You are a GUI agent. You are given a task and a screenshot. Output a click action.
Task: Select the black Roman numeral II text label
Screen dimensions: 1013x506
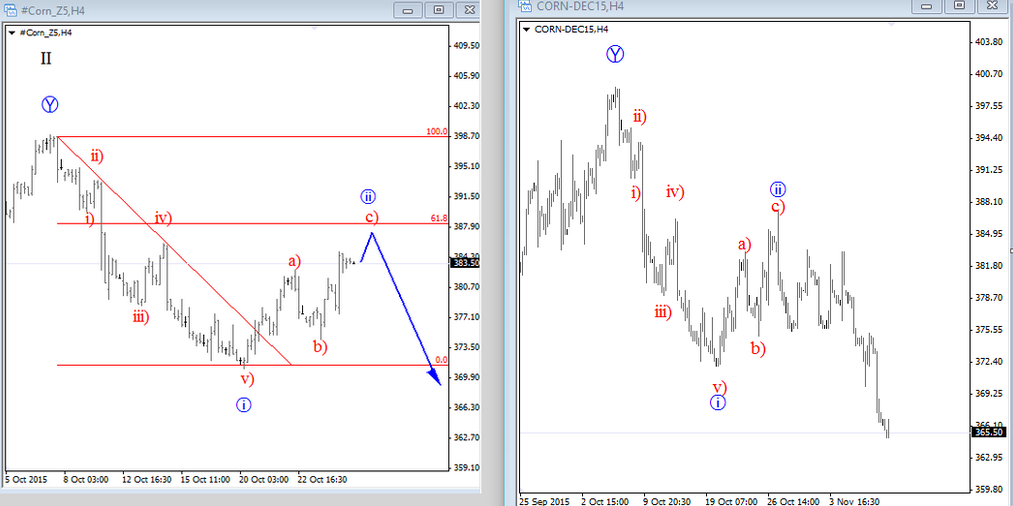tap(46, 58)
